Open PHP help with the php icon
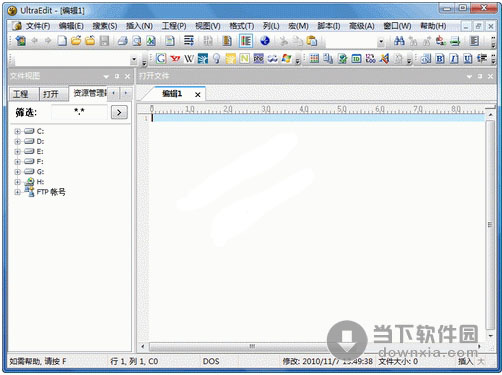Screen dimensions: 502x375 point(258,59)
